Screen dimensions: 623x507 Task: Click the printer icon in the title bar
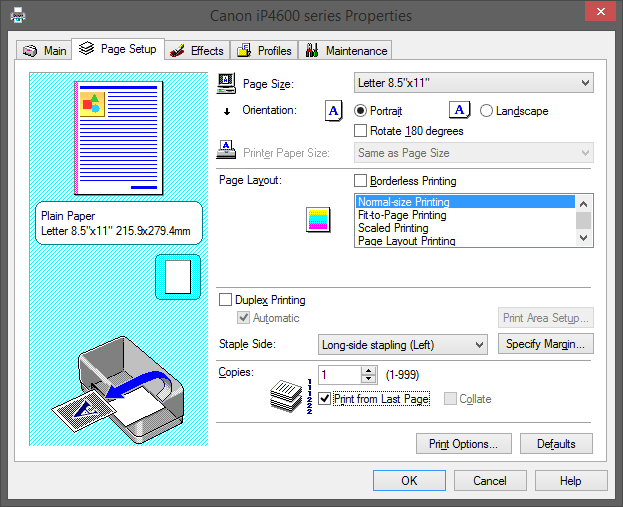18,15
